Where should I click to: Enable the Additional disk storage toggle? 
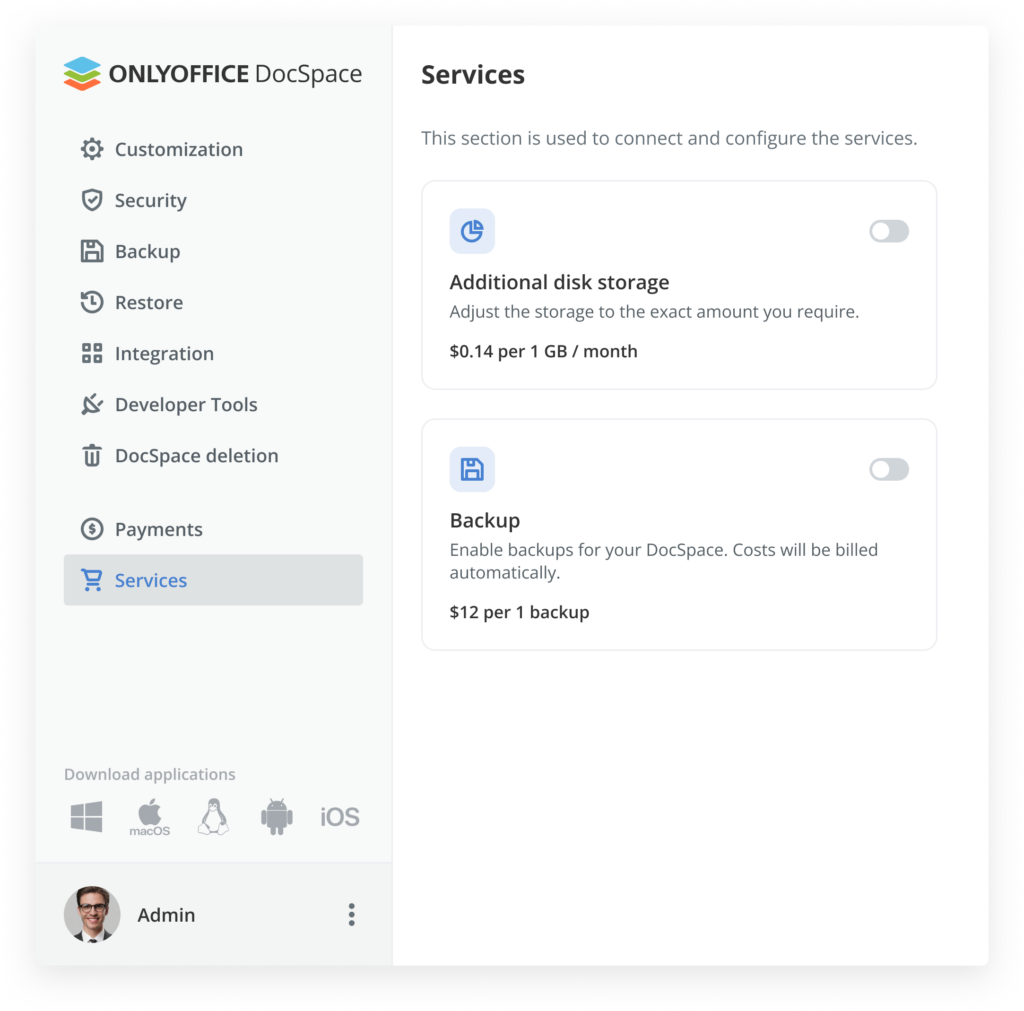pos(888,232)
